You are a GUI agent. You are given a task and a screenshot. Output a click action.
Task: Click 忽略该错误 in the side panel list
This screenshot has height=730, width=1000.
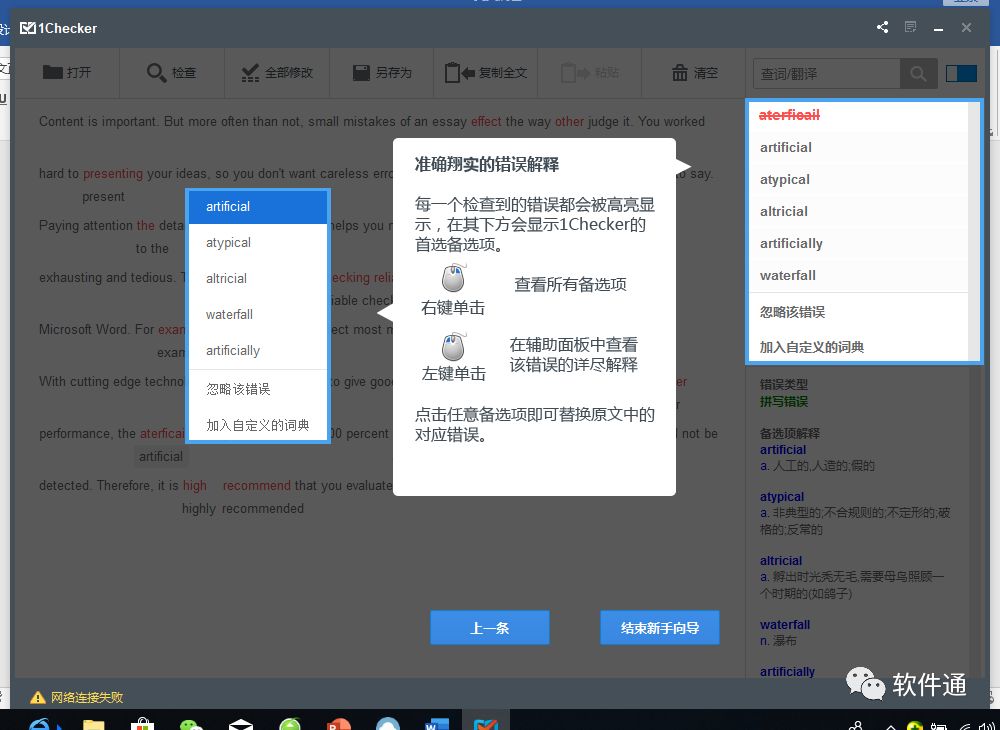click(x=858, y=312)
